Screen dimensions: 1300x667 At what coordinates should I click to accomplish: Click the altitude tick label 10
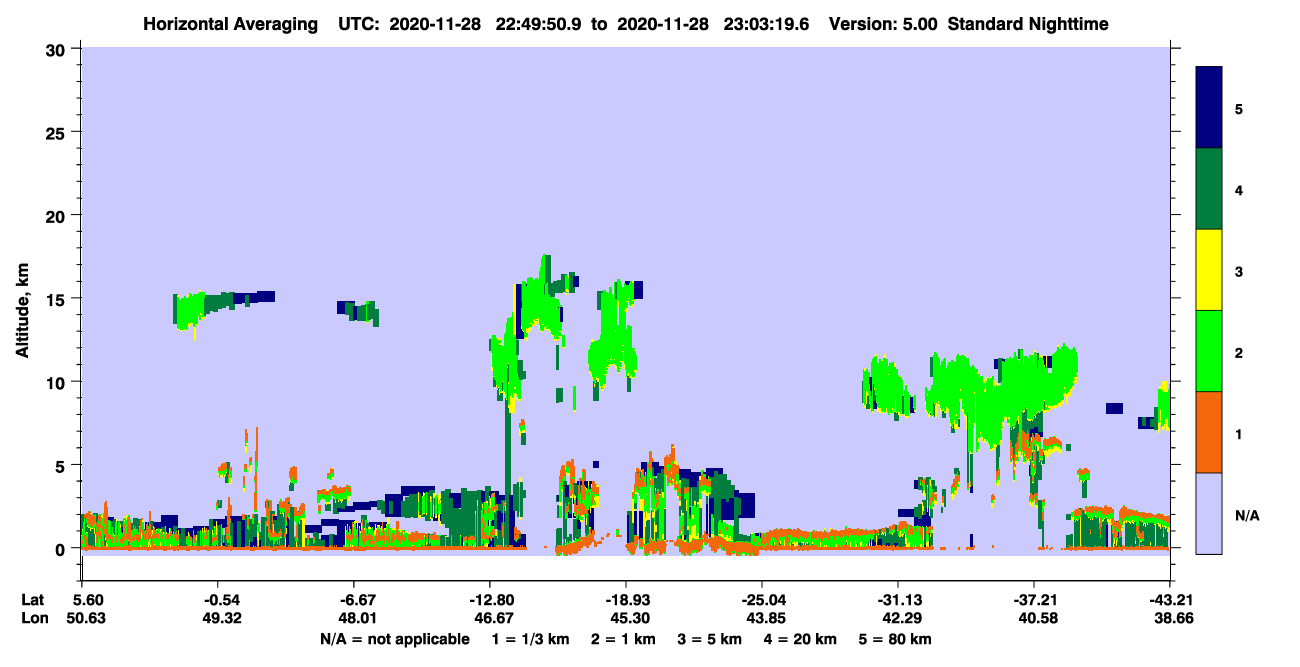click(x=58, y=382)
